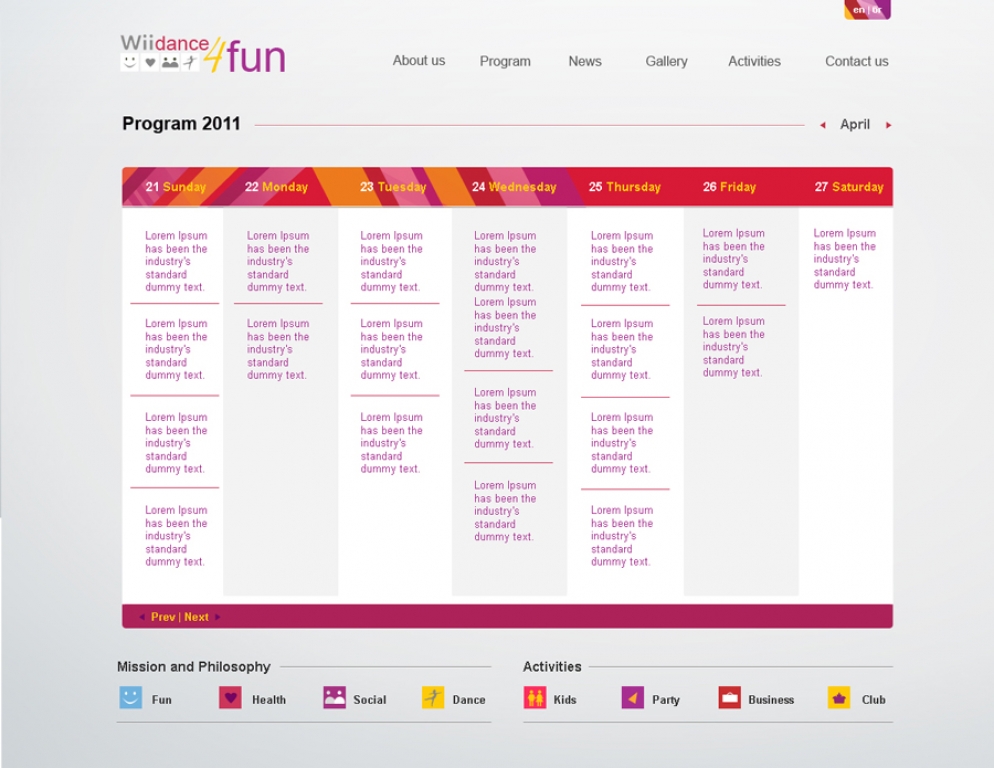This screenshot has height=768, width=994.
Task: Click the 'Business' label text
Action: (771, 700)
